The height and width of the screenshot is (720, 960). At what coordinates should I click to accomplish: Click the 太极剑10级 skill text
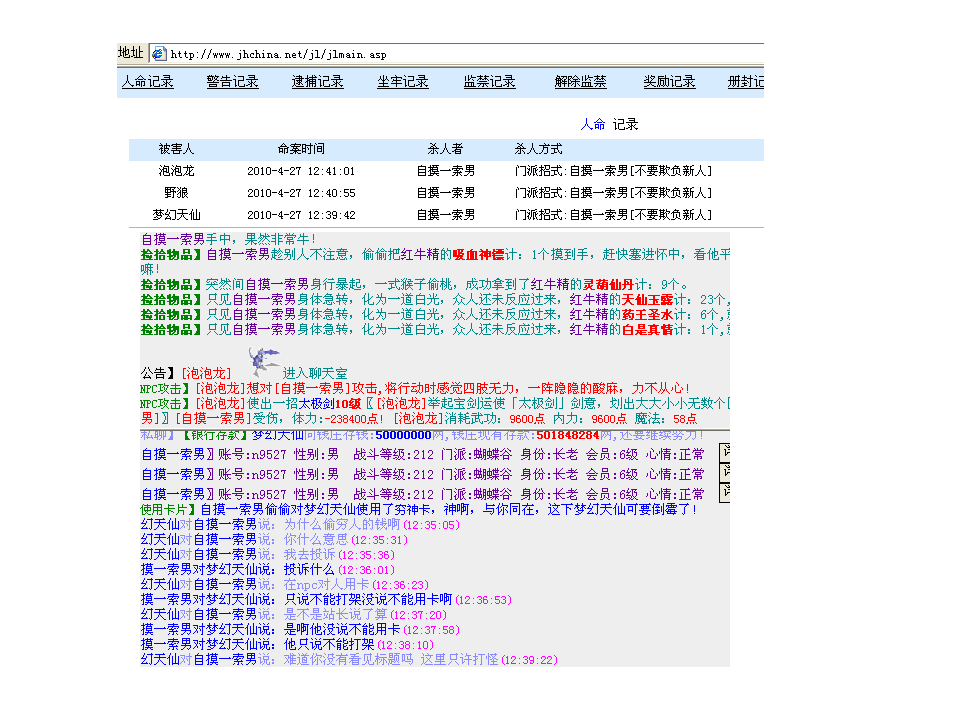click(x=329, y=404)
